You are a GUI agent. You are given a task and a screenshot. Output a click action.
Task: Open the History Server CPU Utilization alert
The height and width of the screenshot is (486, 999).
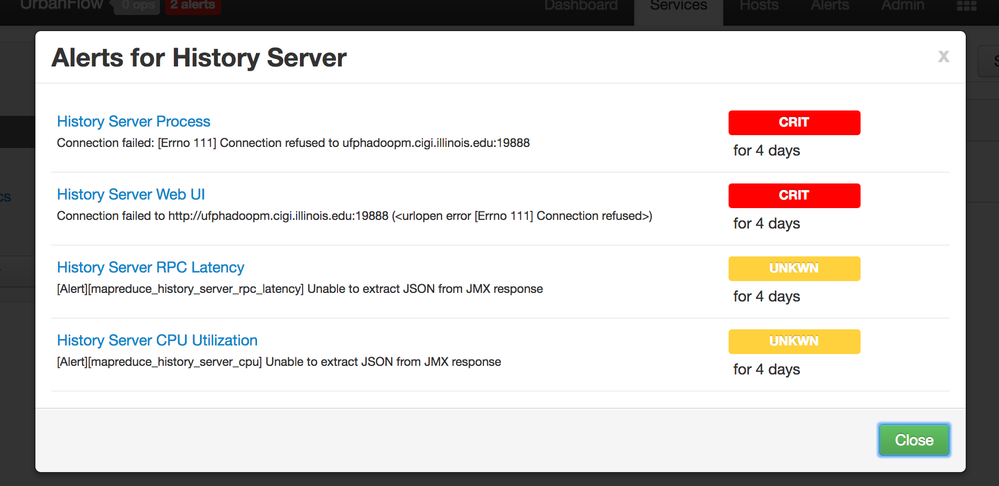[x=157, y=341]
